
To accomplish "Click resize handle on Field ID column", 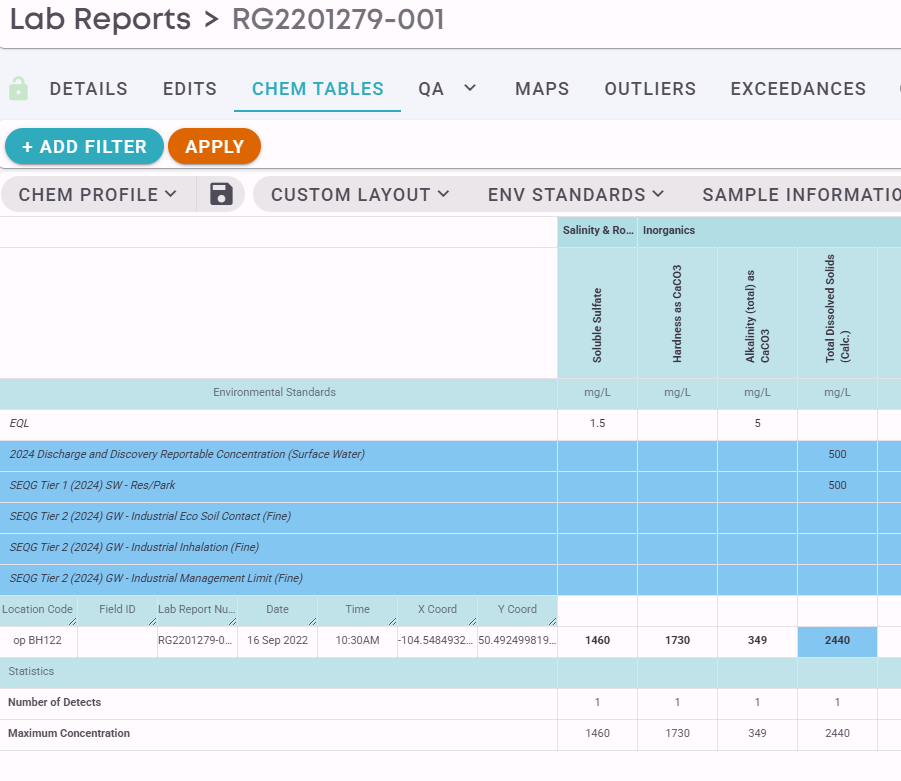I will click(x=152, y=621).
